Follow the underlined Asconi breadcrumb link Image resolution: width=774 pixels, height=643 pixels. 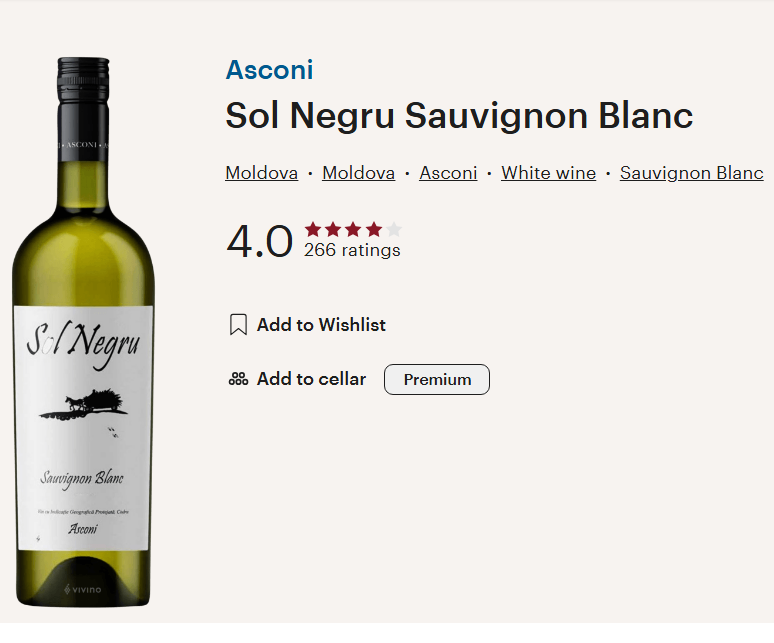click(448, 173)
